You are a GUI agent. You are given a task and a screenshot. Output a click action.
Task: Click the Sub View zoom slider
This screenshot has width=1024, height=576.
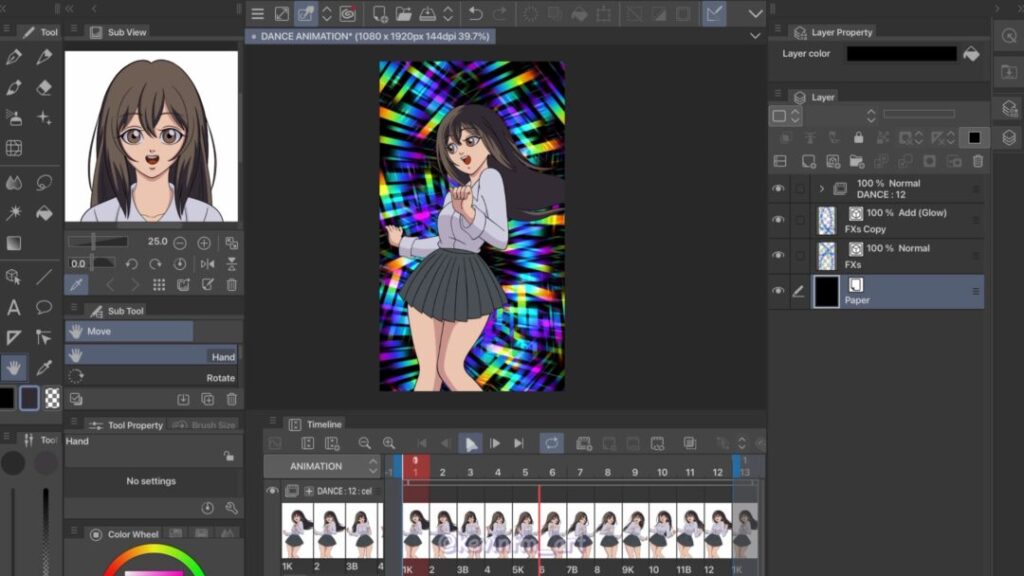click(98, 242)
